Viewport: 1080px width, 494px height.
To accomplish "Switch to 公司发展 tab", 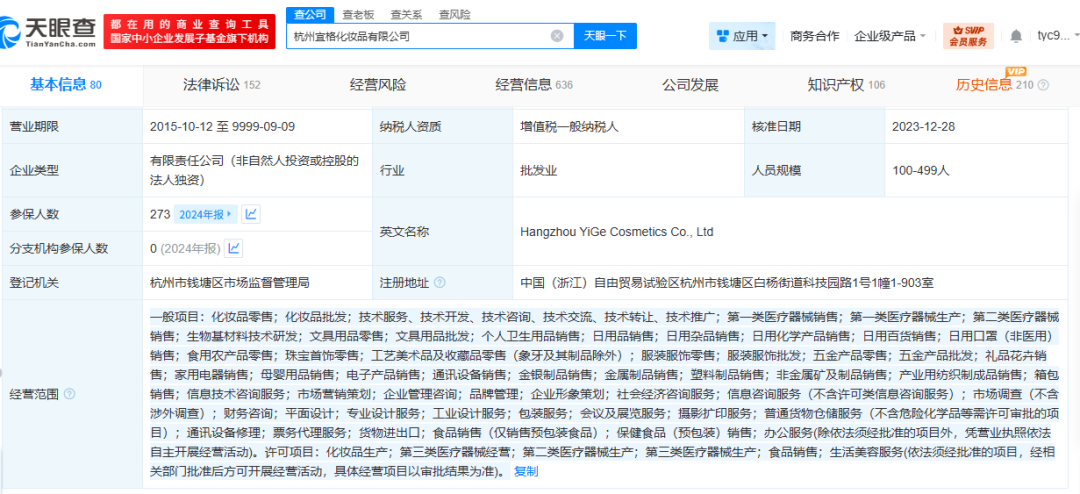I will [x=690, y=85].
